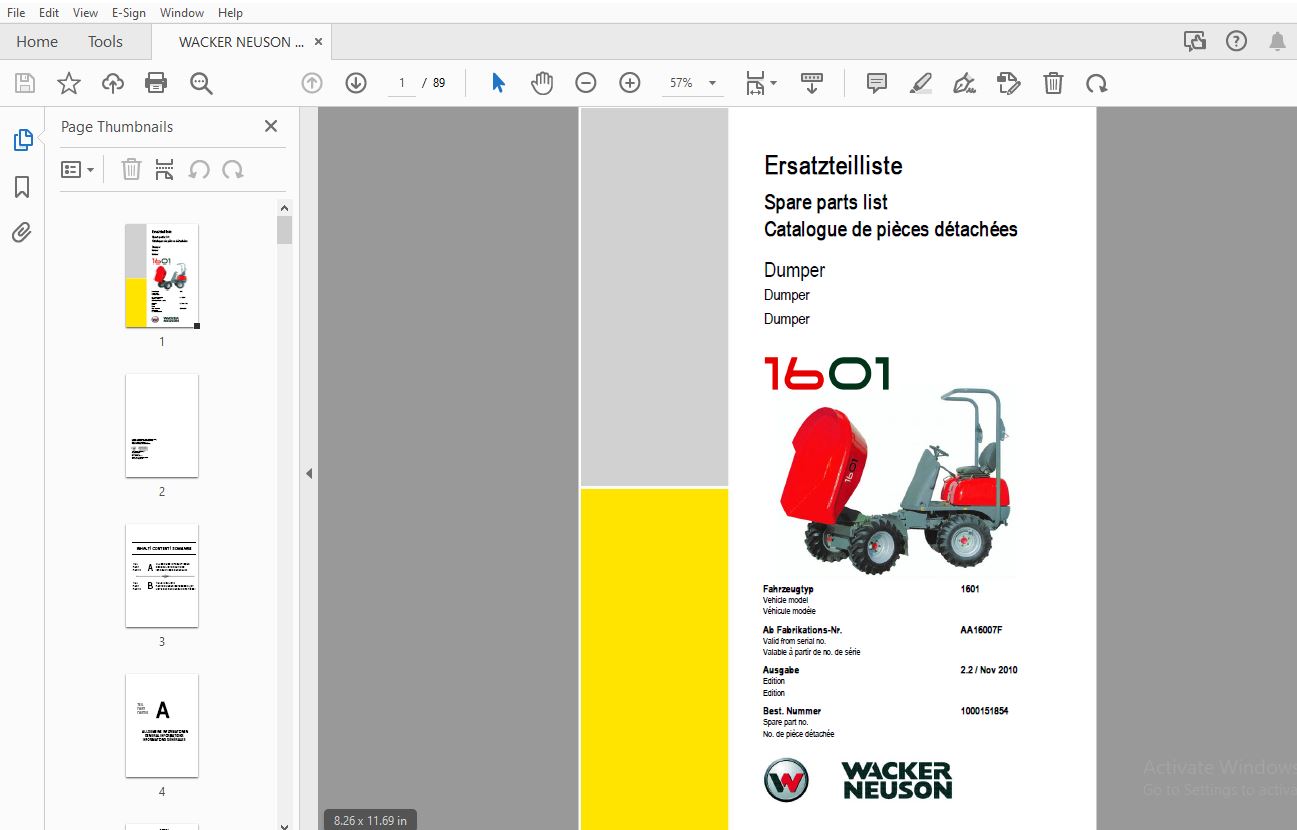Image resolution: width=1297 pixels, height=830 pixels.
Task: Switch to the Home tab
Action: (37, 41)
